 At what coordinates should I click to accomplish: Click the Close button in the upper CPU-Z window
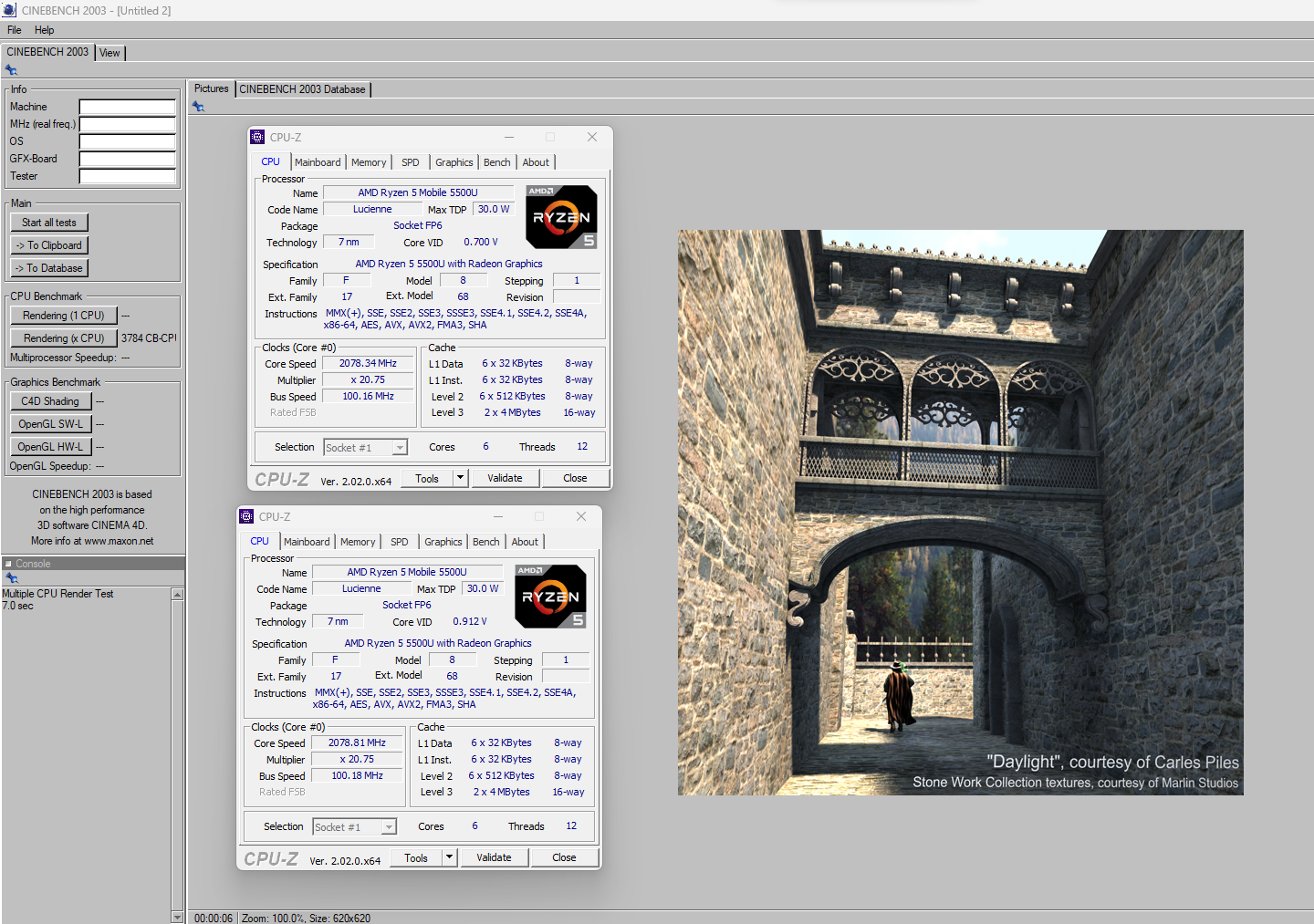pos(575,478)
